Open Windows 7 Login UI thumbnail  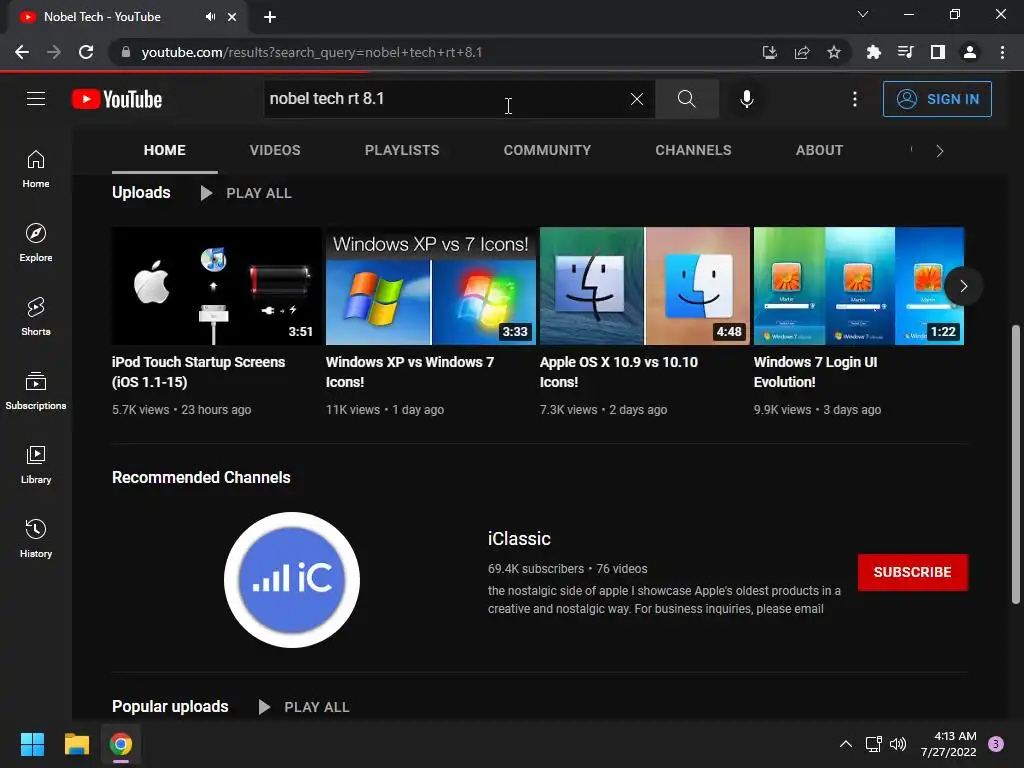click(x=859, y=286)
